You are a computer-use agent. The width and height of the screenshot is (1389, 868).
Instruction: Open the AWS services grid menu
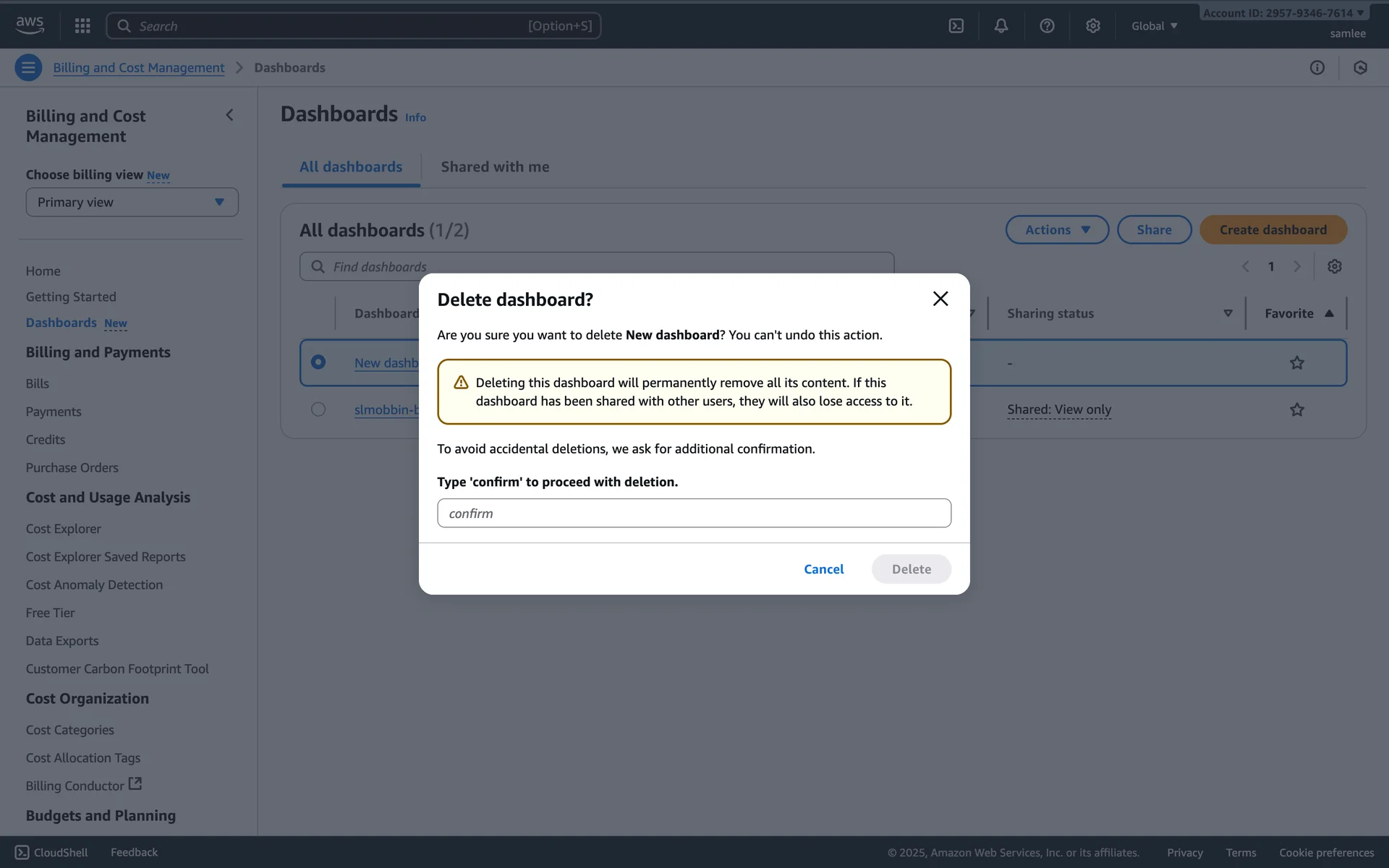point(82,26)
